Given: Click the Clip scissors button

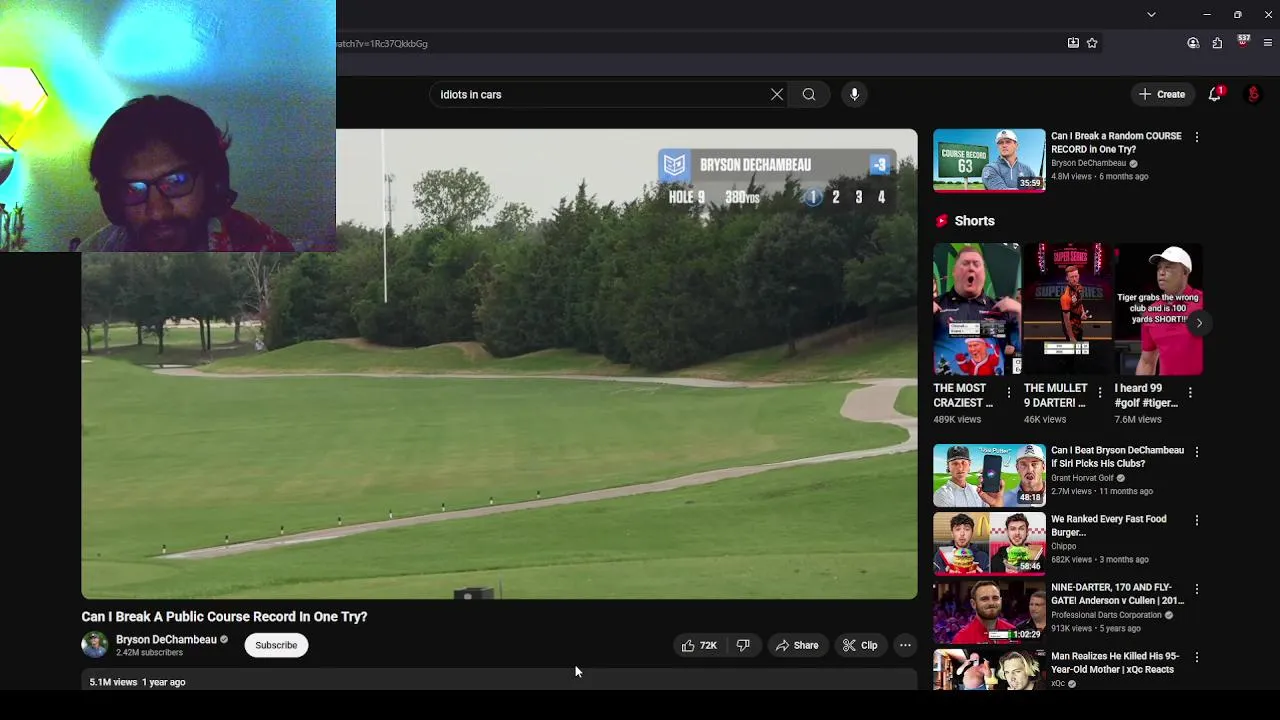Looking at the screenshot, I should [860, 645].
